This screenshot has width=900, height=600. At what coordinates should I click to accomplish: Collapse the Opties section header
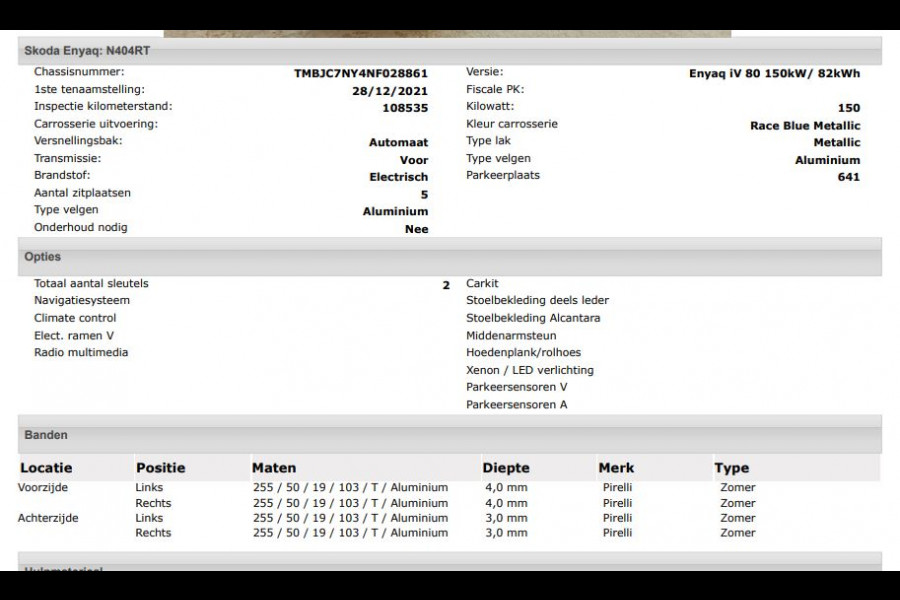coord(43,257)
